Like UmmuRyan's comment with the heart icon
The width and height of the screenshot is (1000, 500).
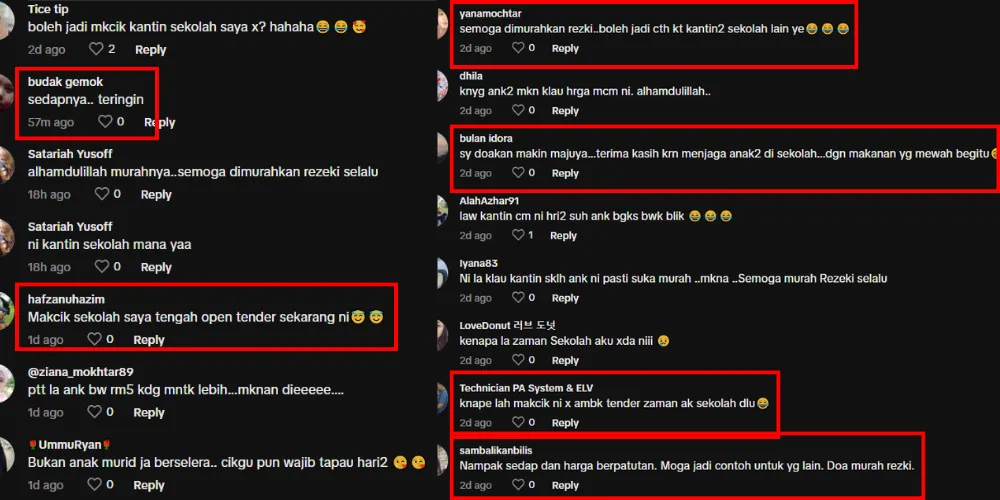coord(94,485)
